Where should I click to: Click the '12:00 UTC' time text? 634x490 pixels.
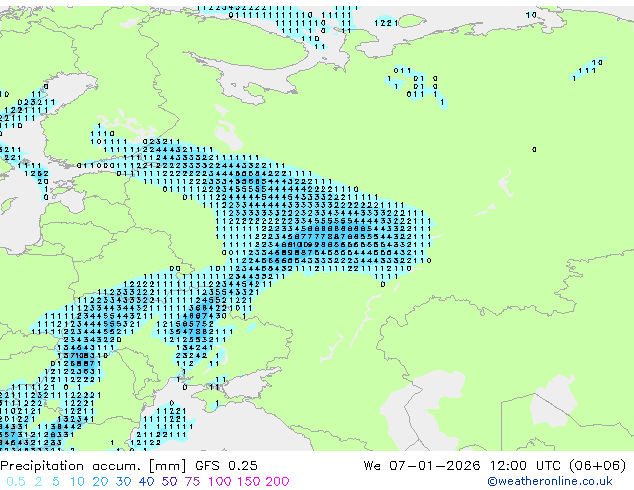point(526,466)
